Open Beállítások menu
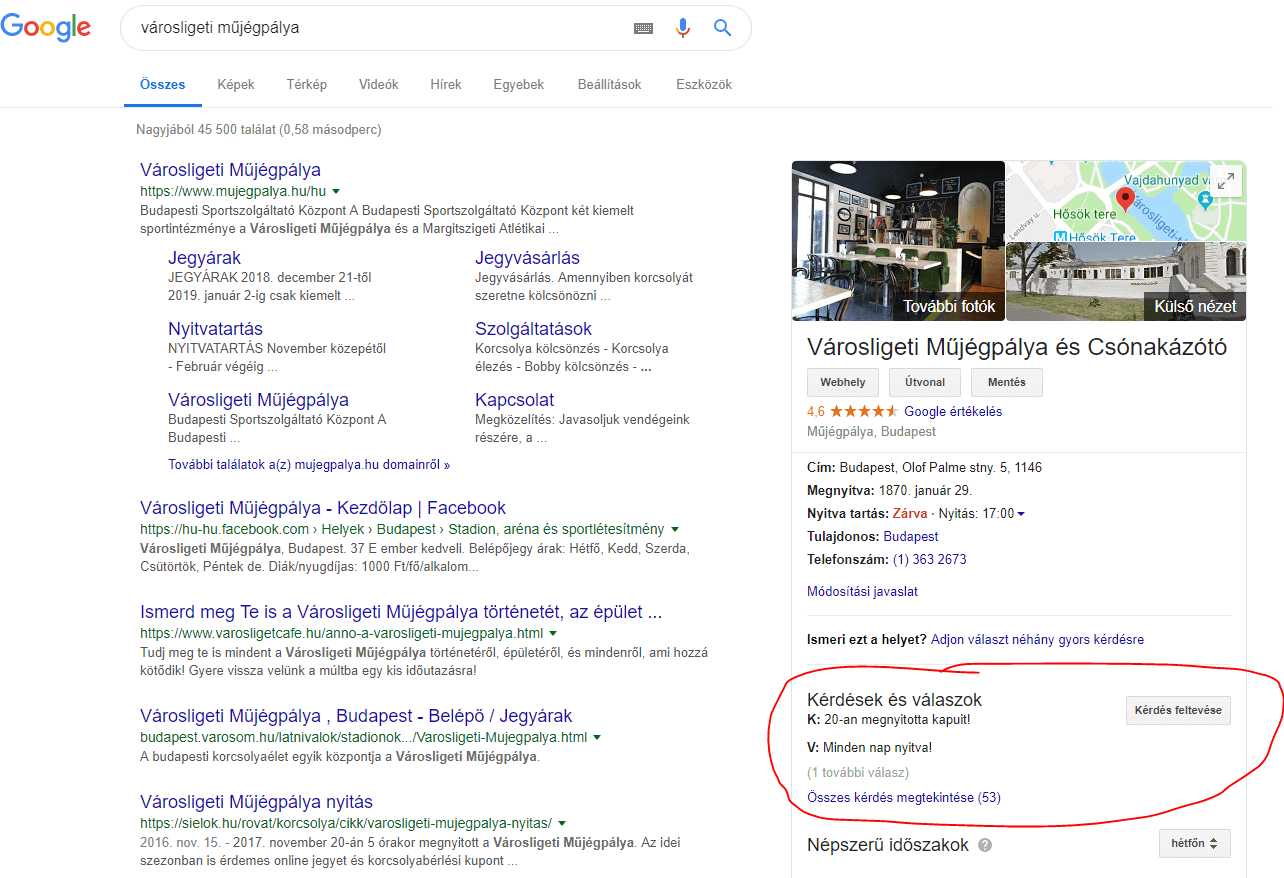1284x878 pixels. [609, 85]
